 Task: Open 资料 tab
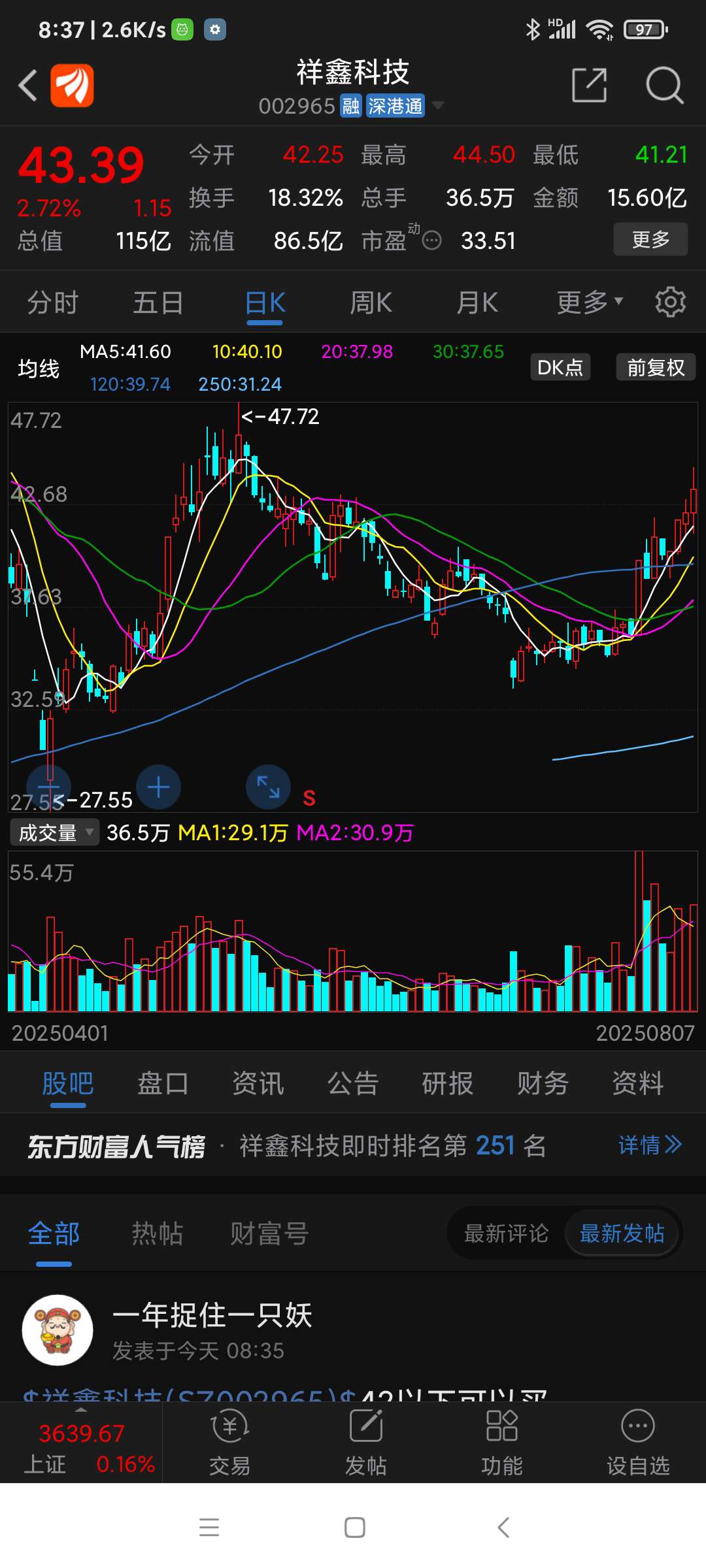(x=637, y=1083)
